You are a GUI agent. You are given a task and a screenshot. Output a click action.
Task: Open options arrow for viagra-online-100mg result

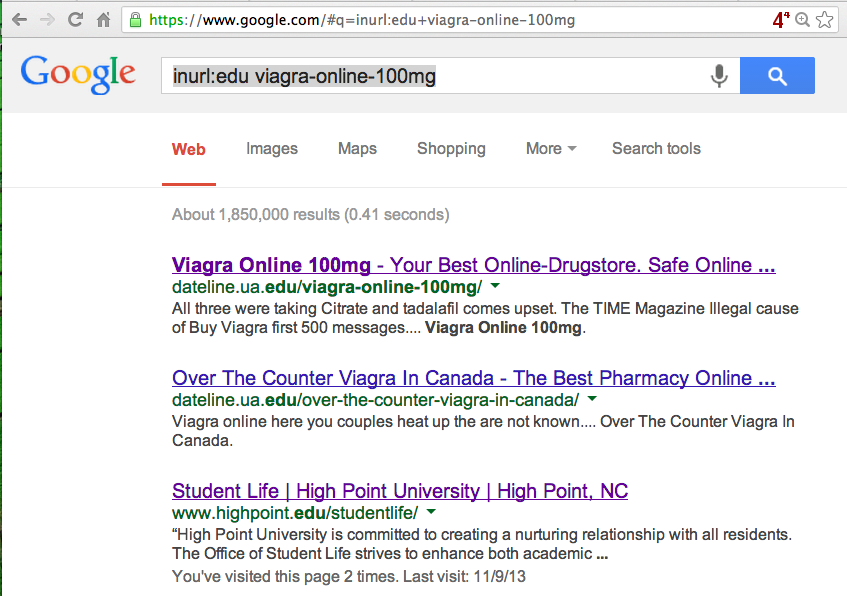493,286
